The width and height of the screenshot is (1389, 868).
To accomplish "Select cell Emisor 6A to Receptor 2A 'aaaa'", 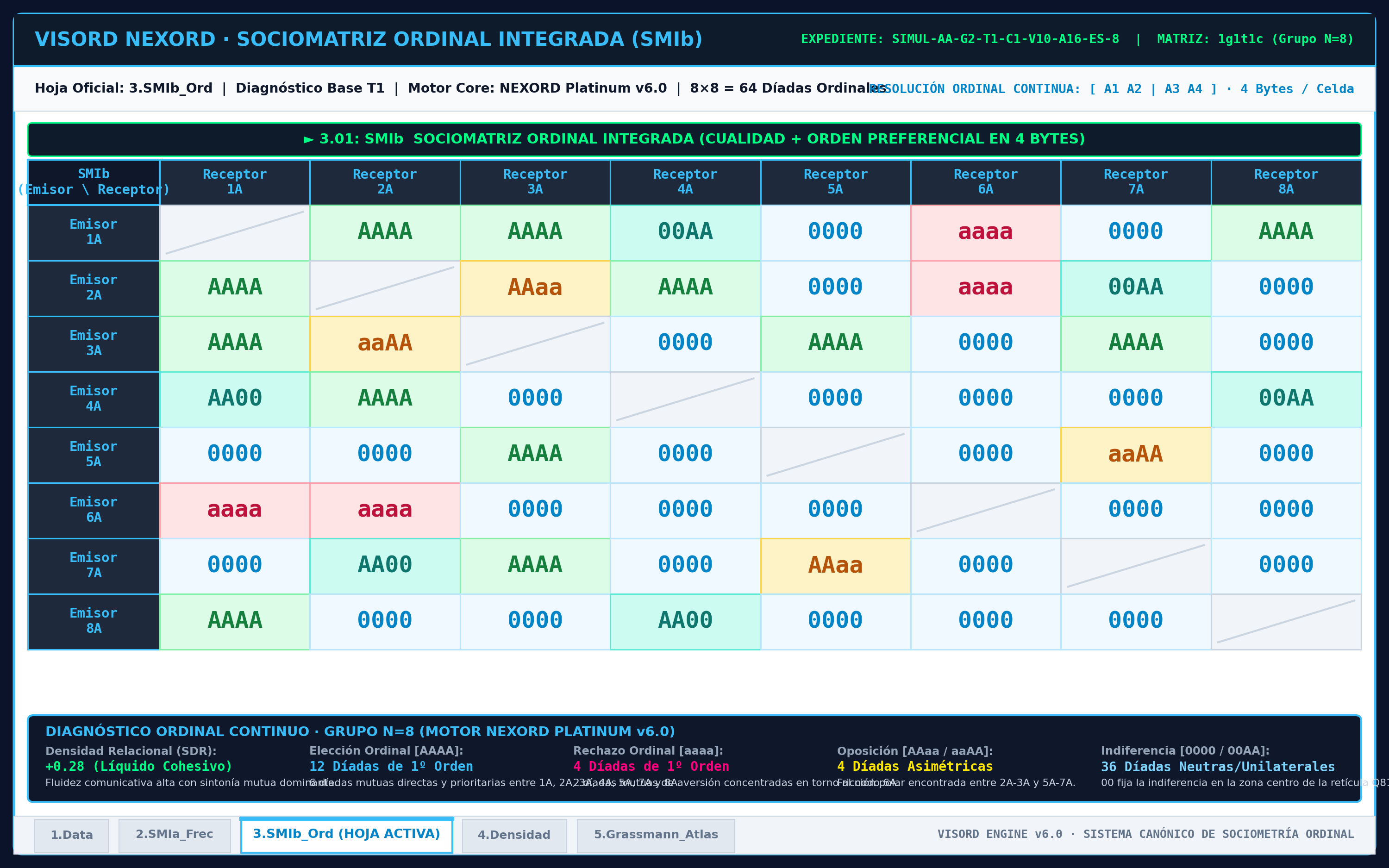I will [x=385, y=510].
